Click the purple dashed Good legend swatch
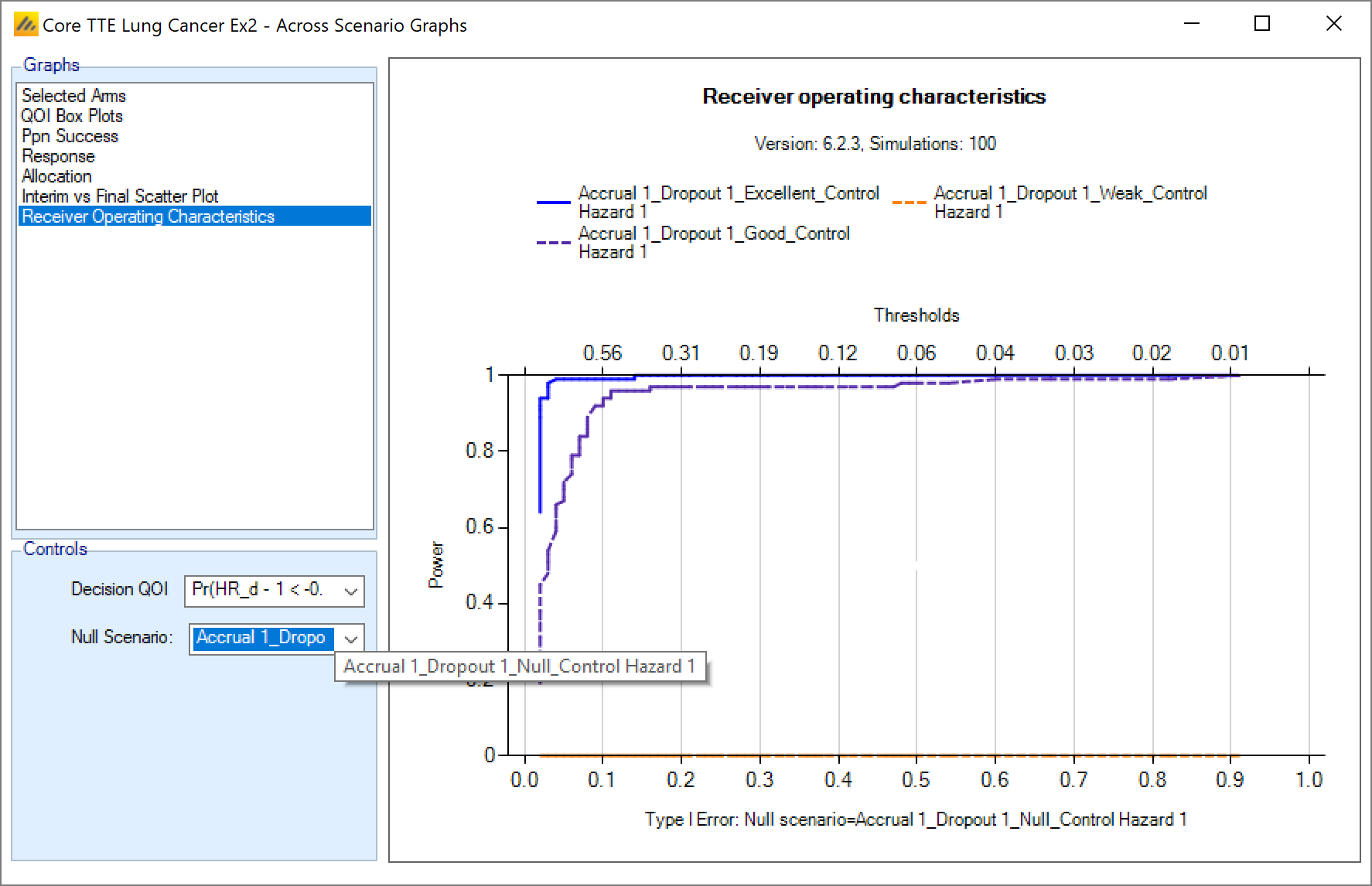This screenshot has height=886, width=1372. click(x=553, y=243)
